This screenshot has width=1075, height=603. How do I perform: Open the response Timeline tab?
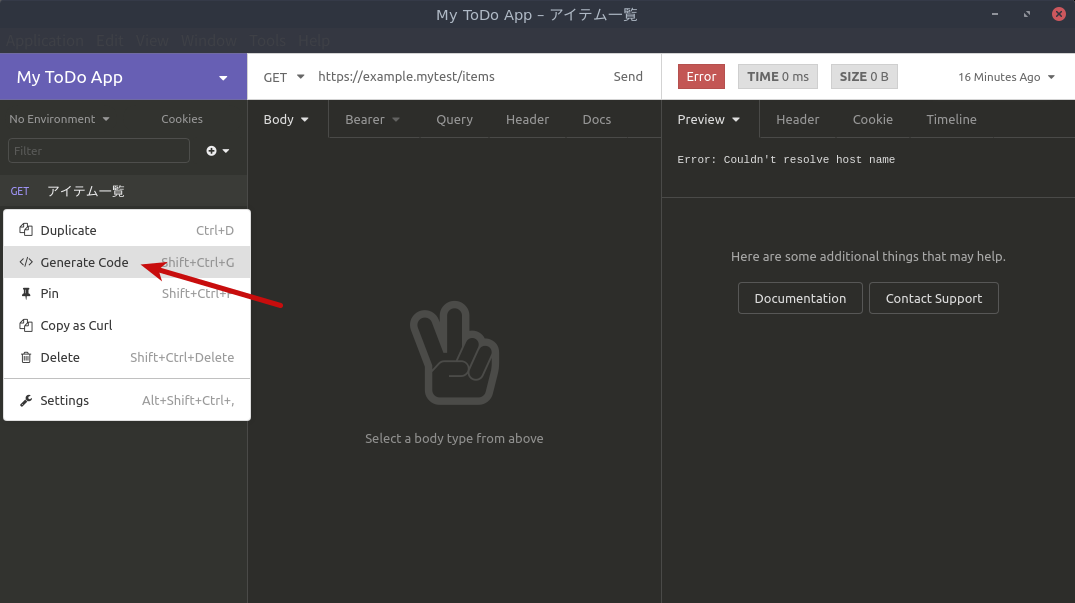tap(950, 119)
